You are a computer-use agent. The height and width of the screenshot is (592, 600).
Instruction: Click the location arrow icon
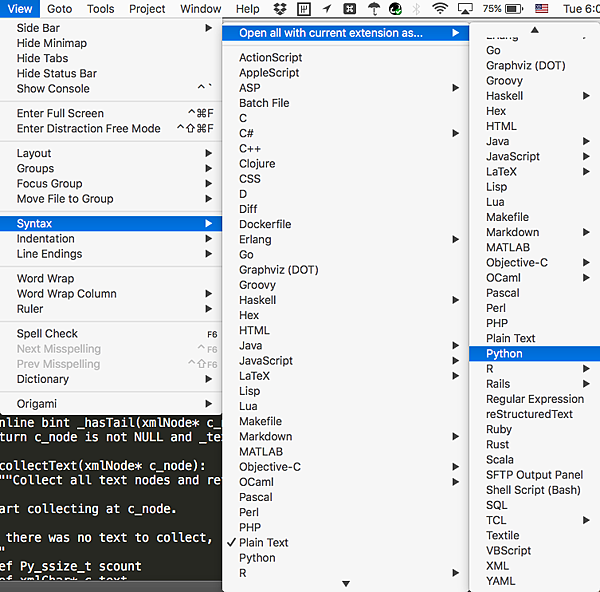(328, 9)
